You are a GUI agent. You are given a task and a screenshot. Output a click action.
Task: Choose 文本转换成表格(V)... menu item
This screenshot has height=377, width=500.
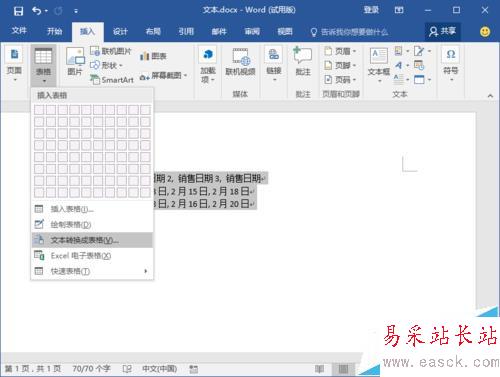92,240
